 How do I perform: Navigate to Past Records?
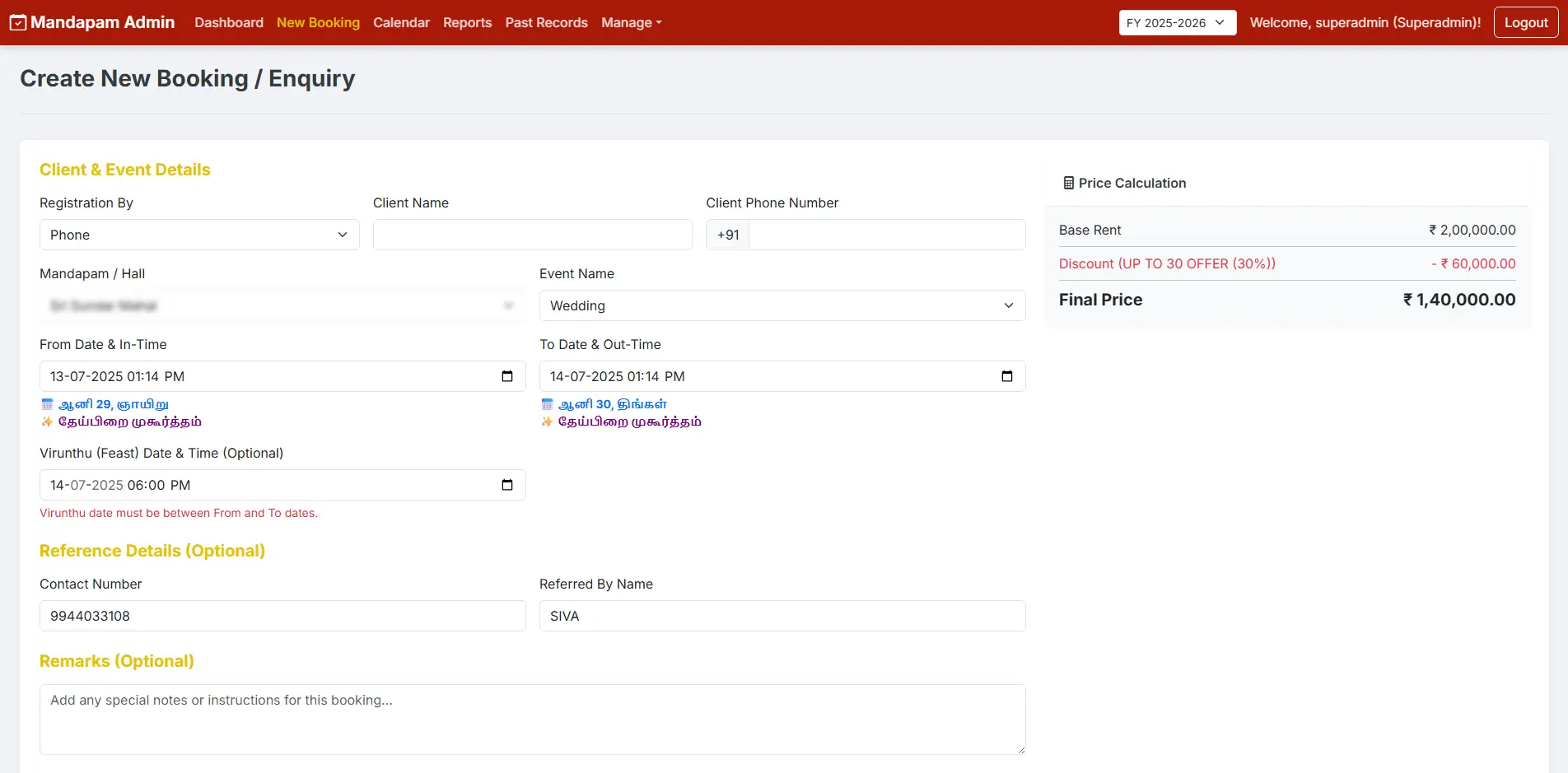[546, 23]
